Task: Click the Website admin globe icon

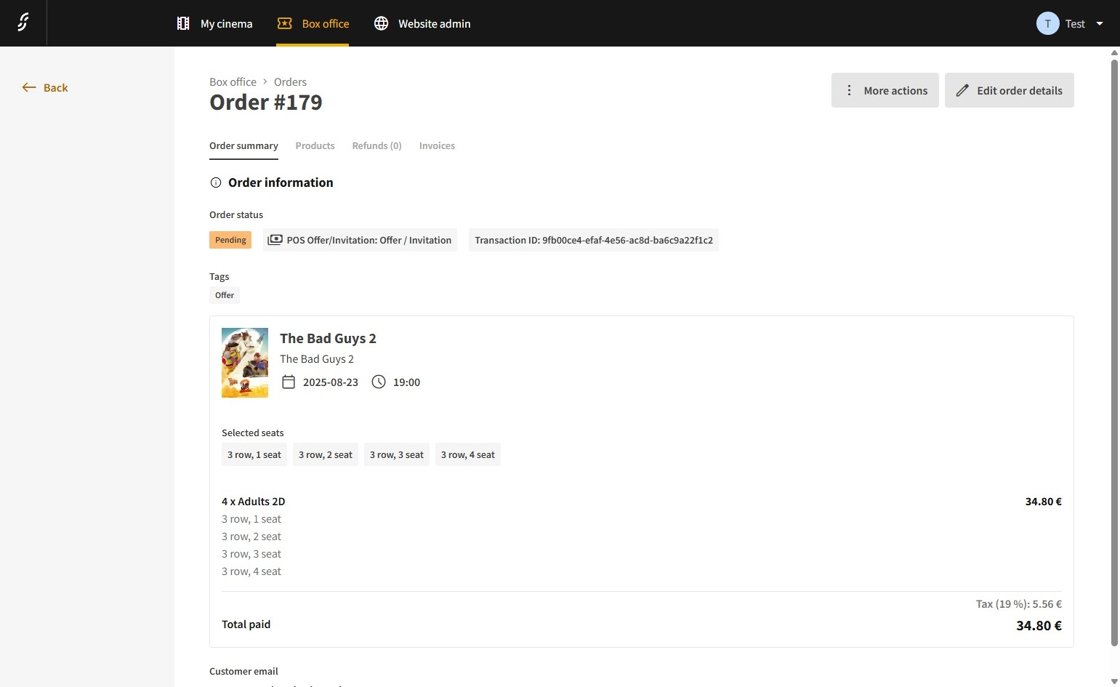Action: pos(381,23)
